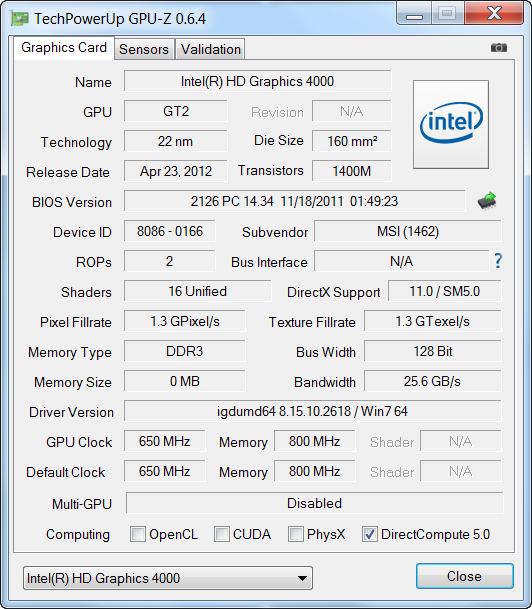This screenshot has height=609, width=532.
Task: Click the Device ID field 8086 - 0166
Action: pyautogui.click(x=170, y=231)
